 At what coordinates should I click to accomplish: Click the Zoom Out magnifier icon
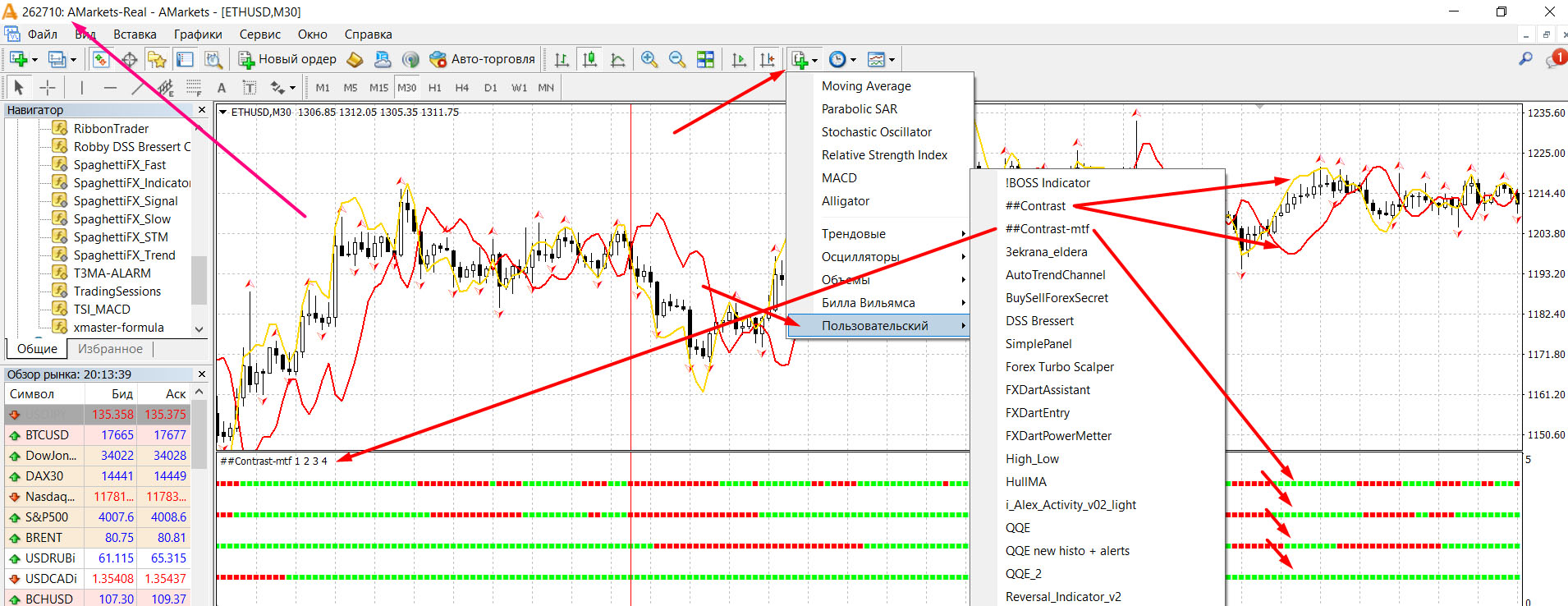677,59
